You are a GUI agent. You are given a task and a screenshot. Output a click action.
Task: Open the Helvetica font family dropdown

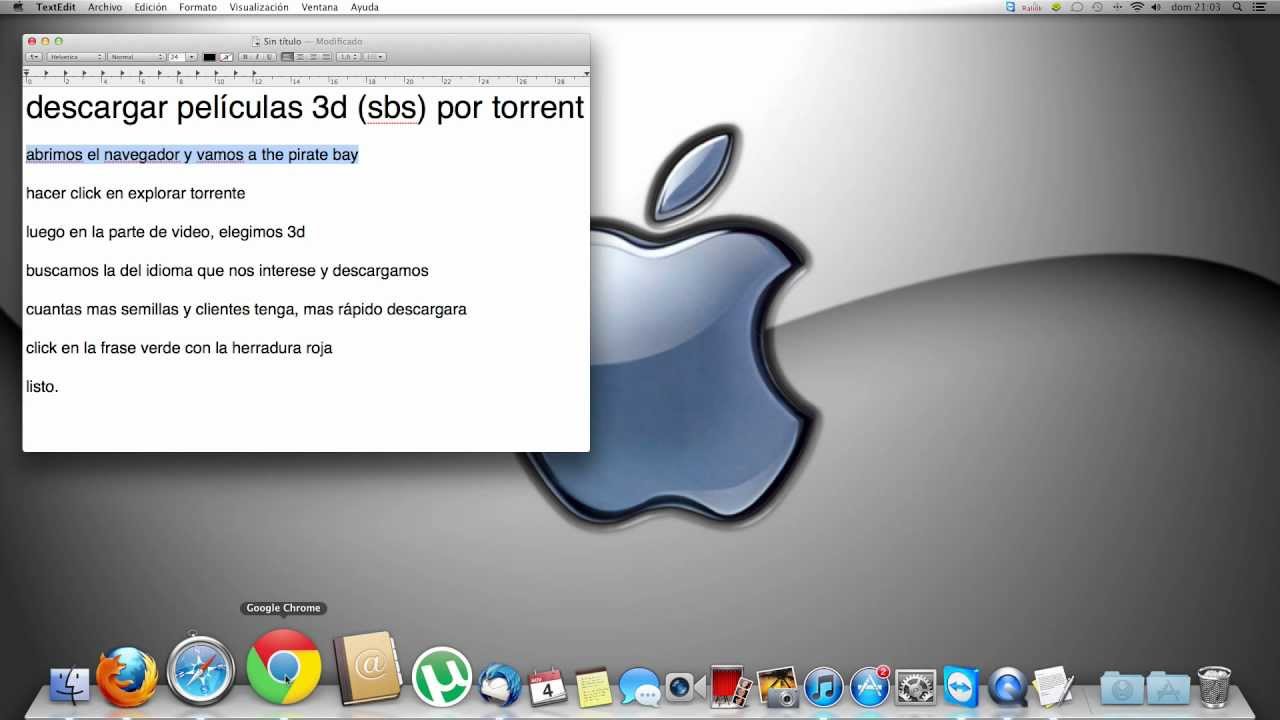(75, 57)
